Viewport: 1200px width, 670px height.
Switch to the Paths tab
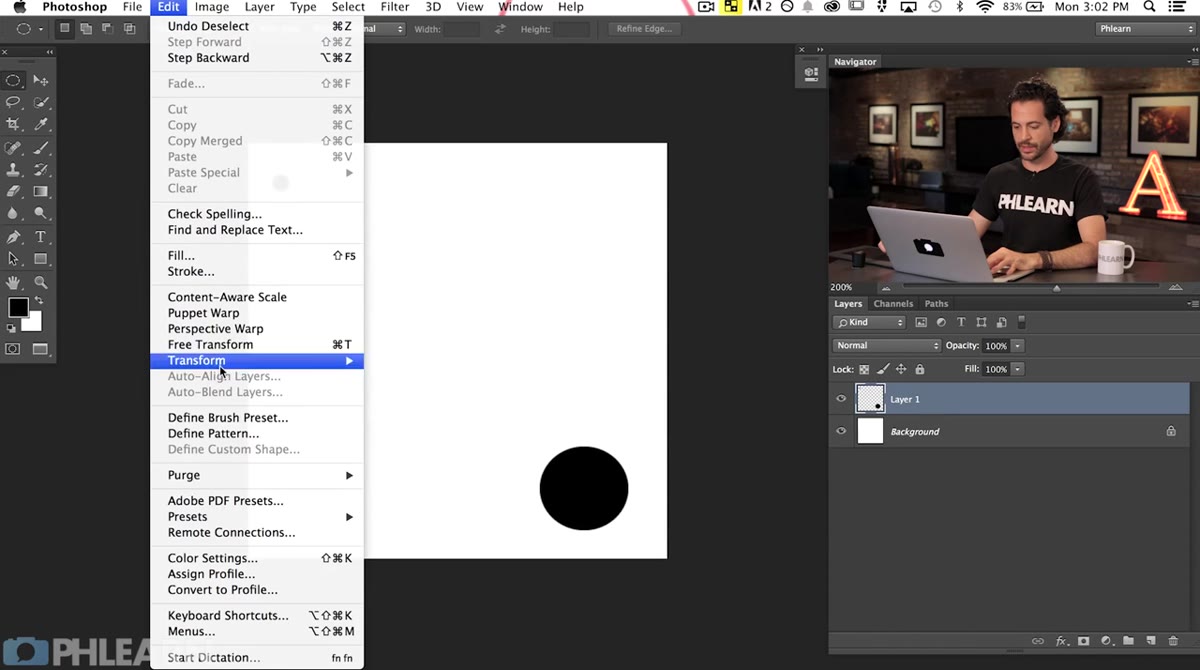coord(936,304)
